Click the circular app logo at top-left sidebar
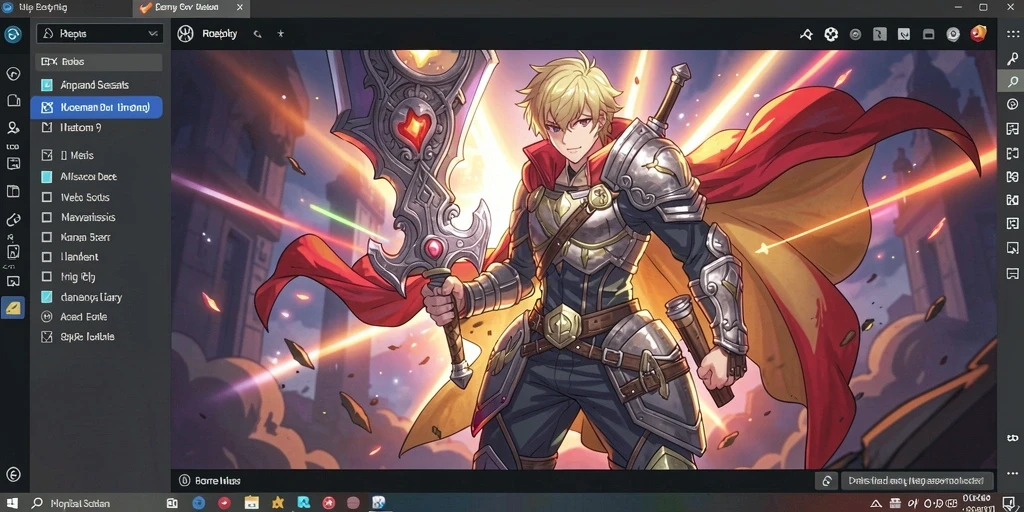Screen dimensions: 1024x512 pyautogui.click(x=12, y=35)
